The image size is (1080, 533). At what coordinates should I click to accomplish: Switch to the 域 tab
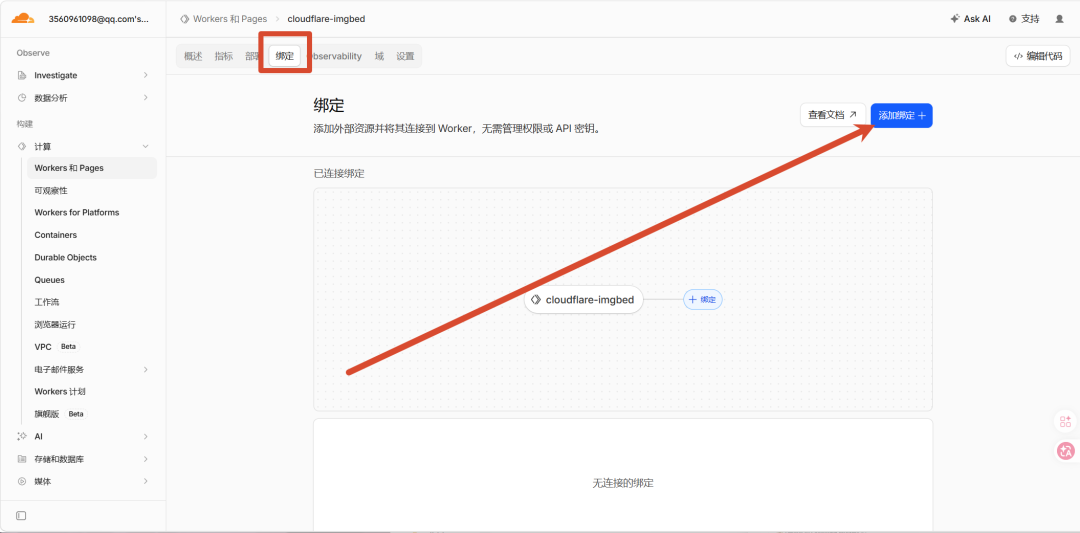[380, 56]
